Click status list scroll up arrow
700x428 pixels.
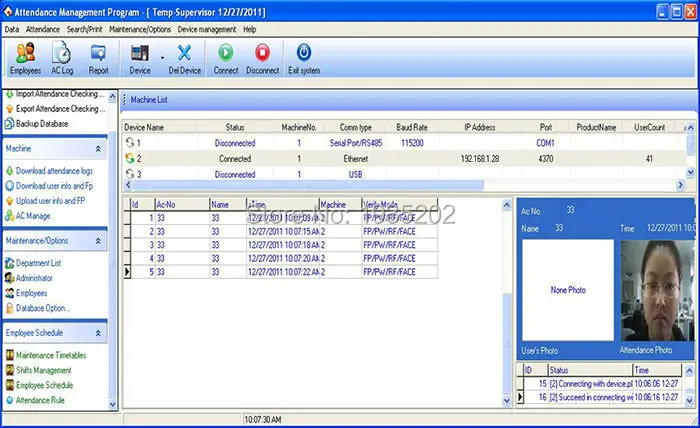point(689,370)
